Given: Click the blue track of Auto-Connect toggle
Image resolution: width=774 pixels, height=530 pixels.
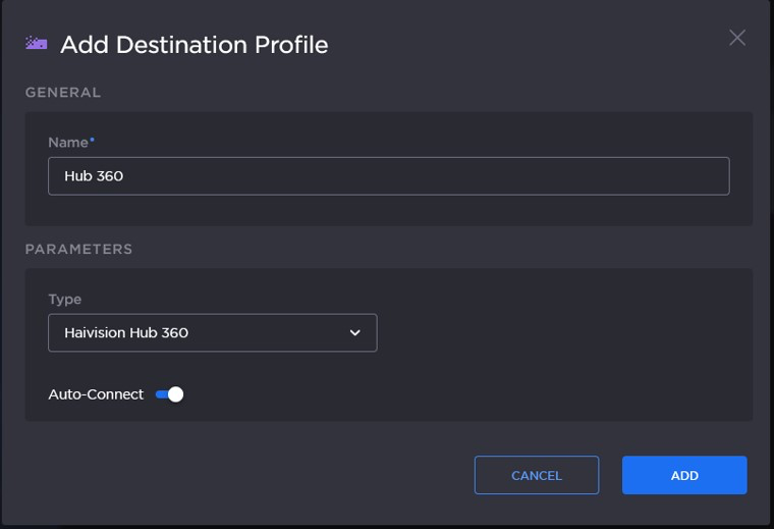Looking at the screenshot, I should point(161,394).
